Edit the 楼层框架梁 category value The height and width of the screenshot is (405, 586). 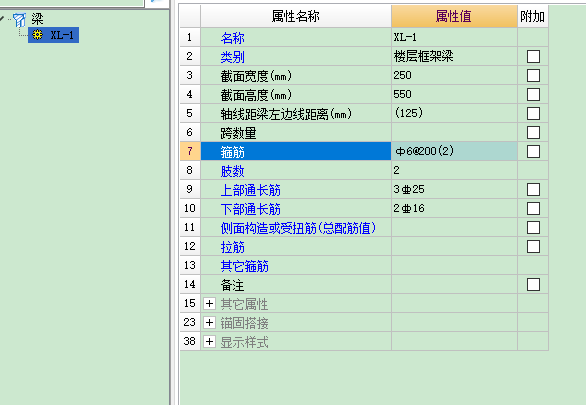click(454, 56)
